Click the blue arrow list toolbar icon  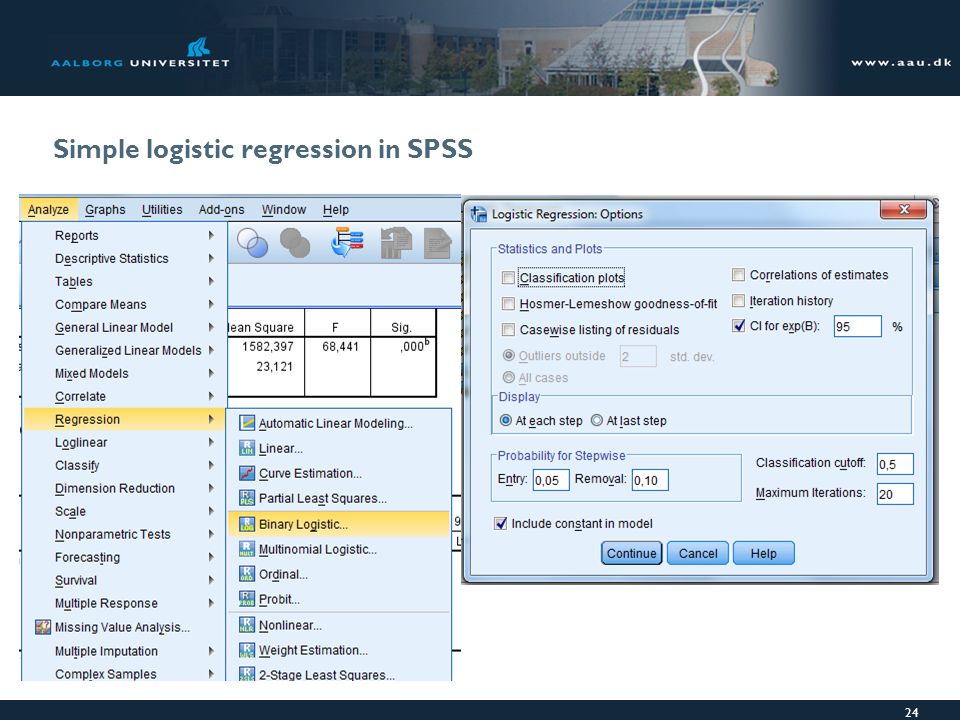[x=347, y=242]
